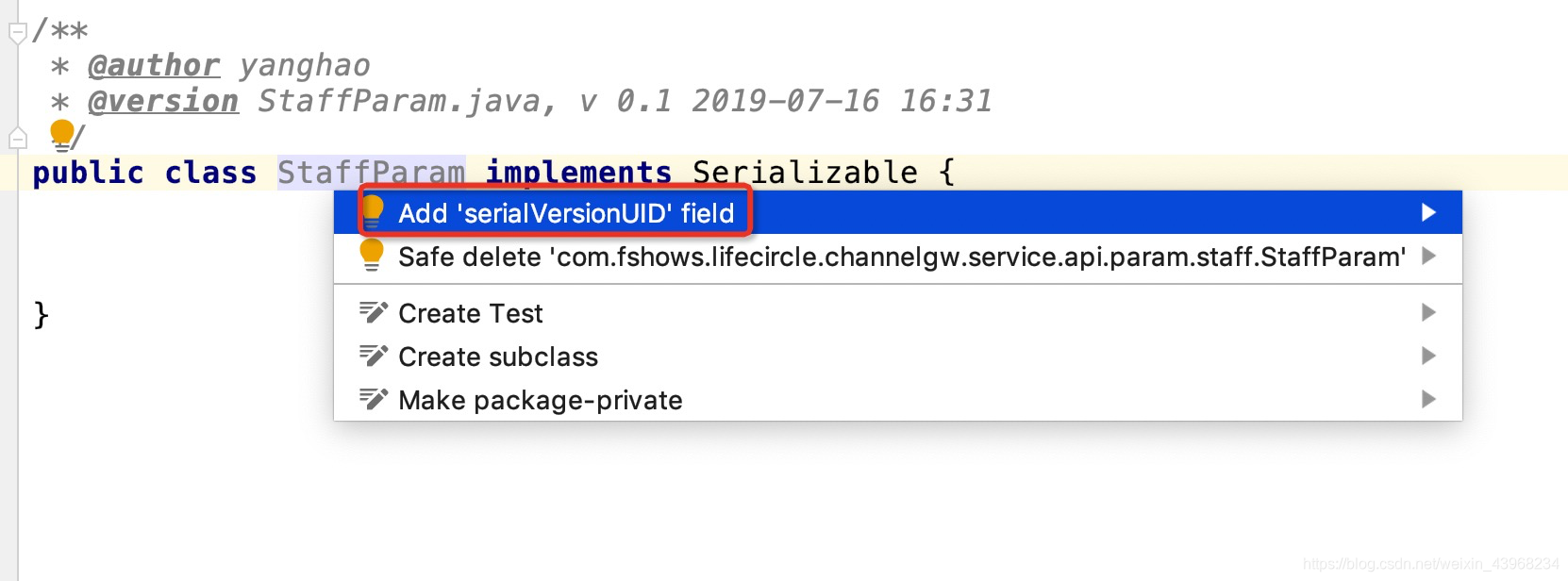
Task: Choose Create subclass from the menu
Action: pyautogui.click(x=498, y=357)
